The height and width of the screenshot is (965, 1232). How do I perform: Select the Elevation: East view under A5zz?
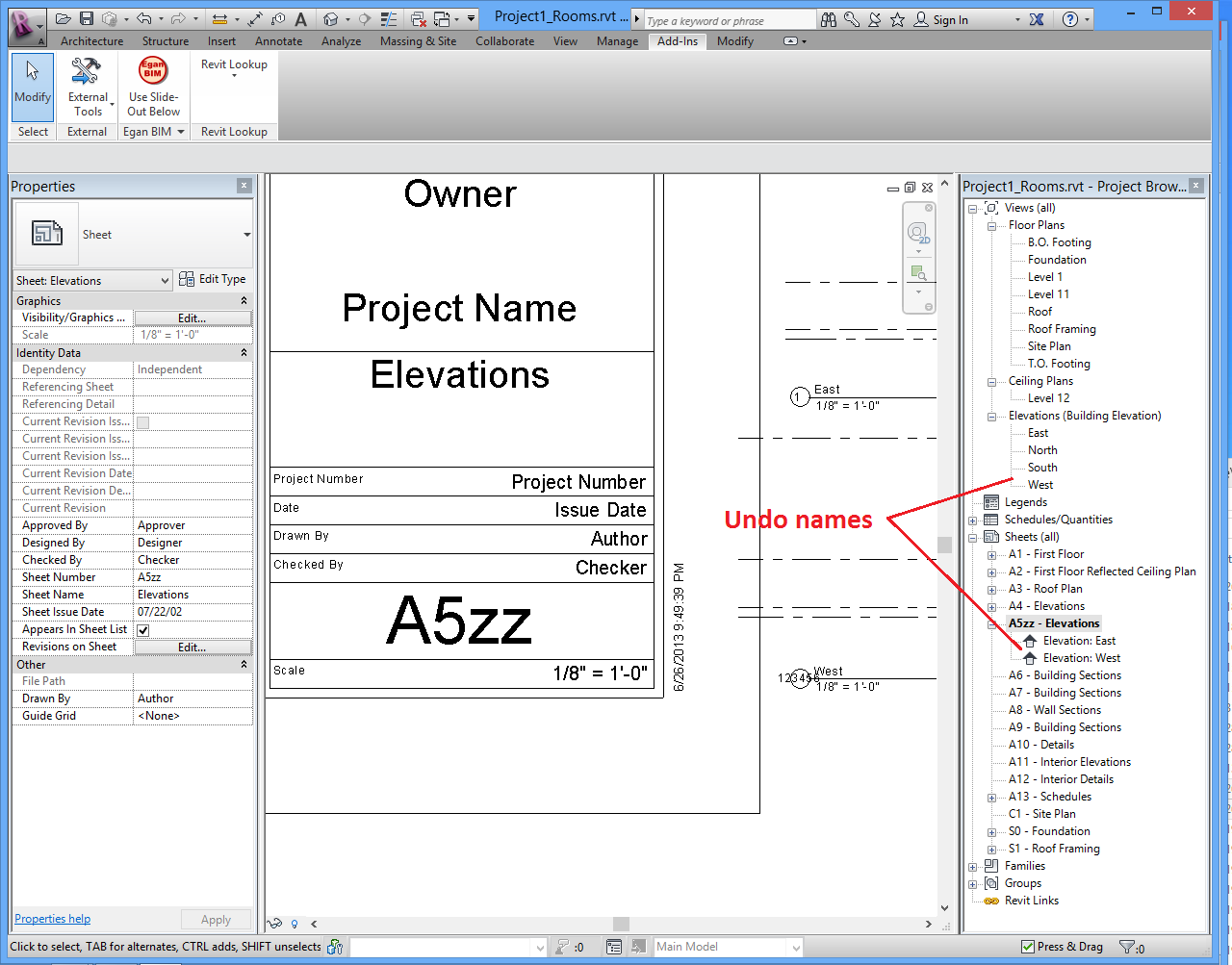(x=1079, y=641)
